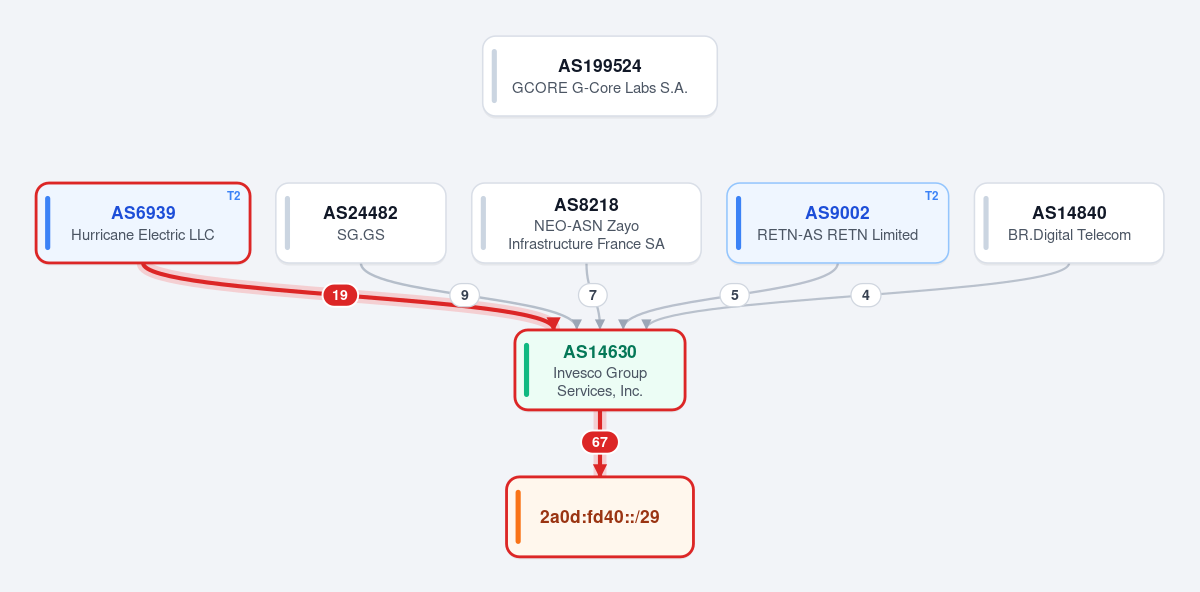Click the T2 tag on AS9002

931,196
